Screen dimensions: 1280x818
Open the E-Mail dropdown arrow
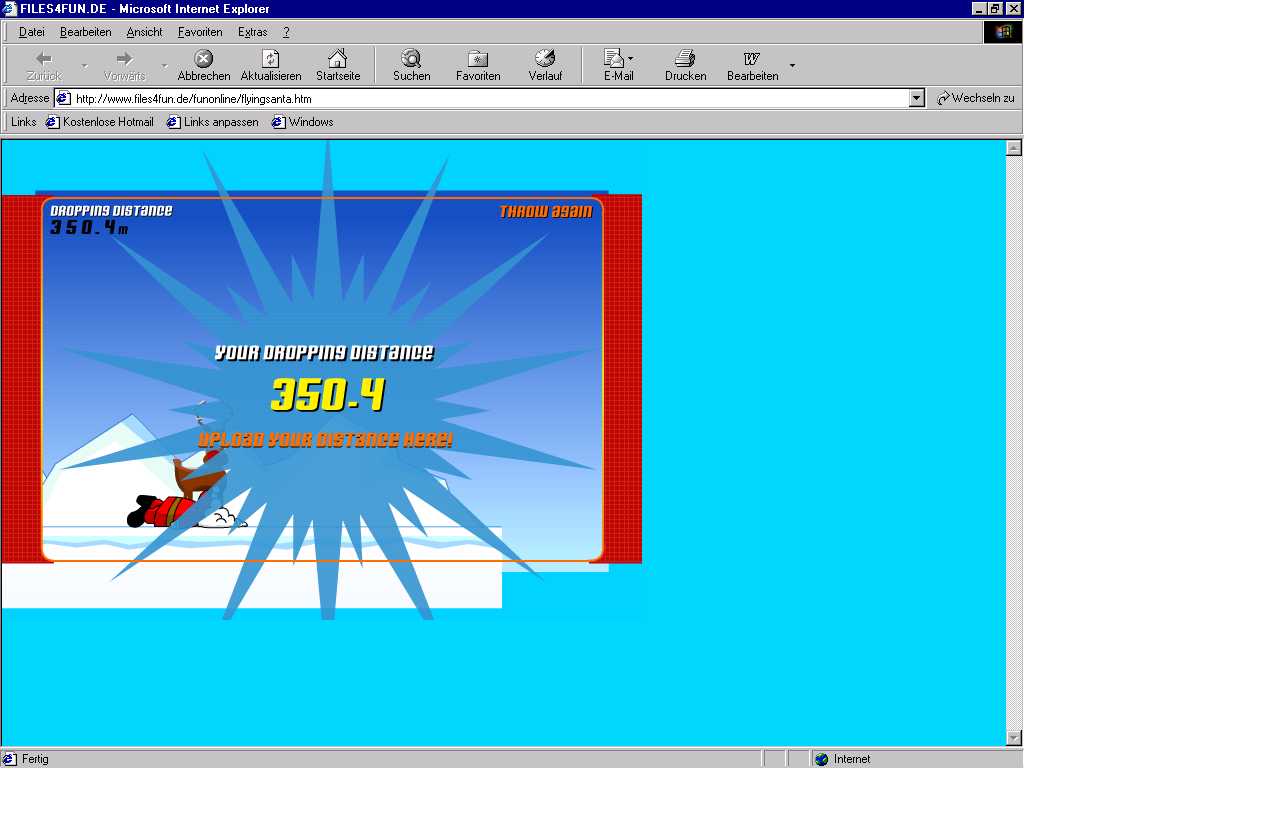[630, 59]
